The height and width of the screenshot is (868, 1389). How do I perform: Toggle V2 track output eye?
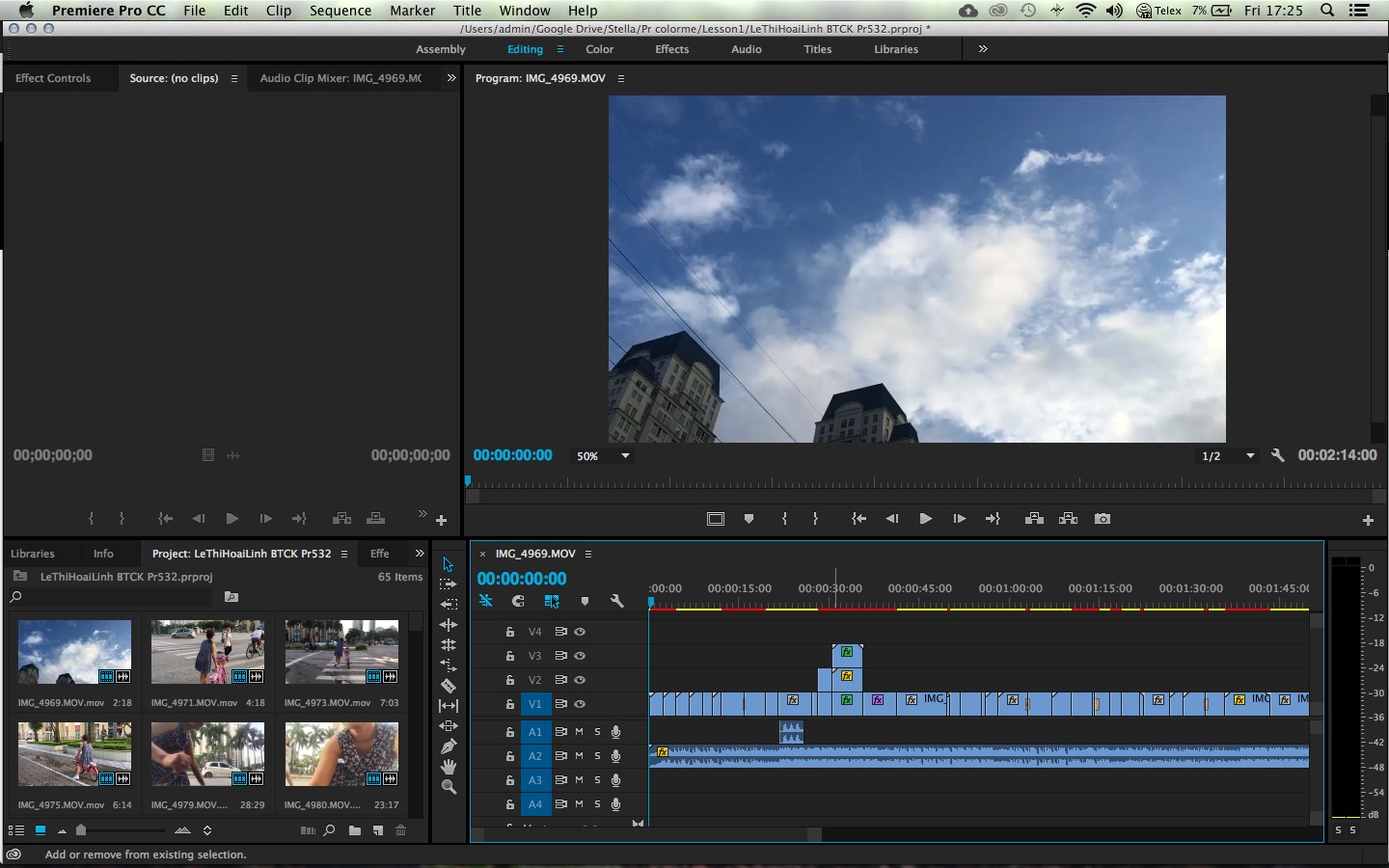[x=580, y=680]
